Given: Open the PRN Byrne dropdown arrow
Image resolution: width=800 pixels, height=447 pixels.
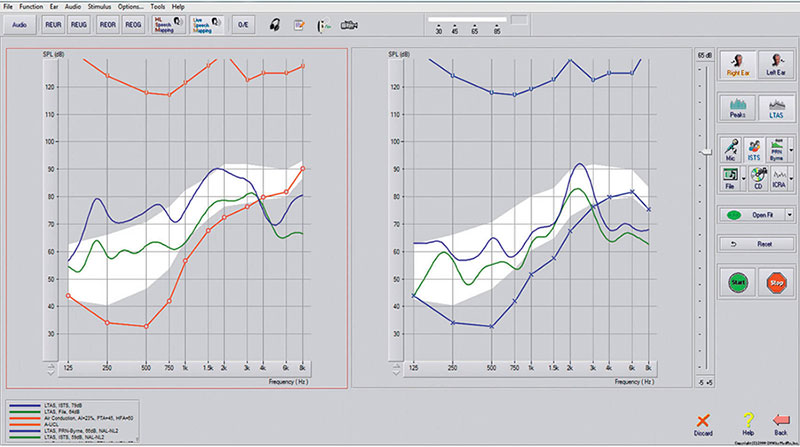Looking at the screenshot, I should (790, 150).
